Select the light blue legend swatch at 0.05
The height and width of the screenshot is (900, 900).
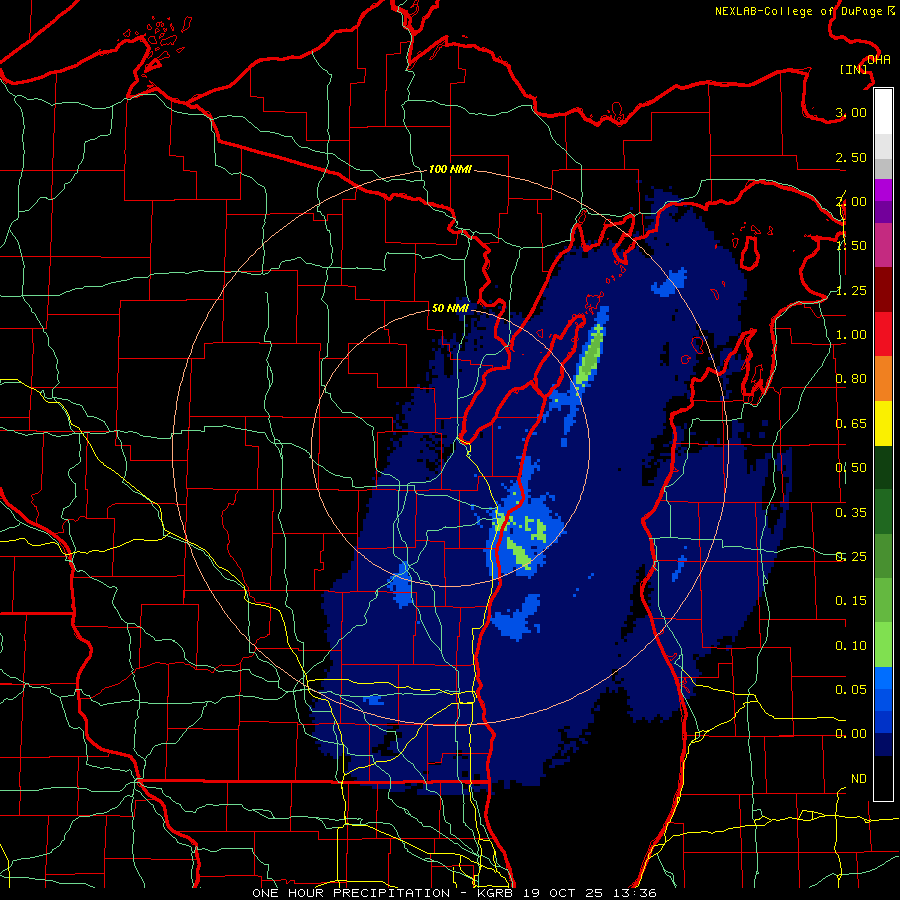pyautogui.click(x=883, y=678)
